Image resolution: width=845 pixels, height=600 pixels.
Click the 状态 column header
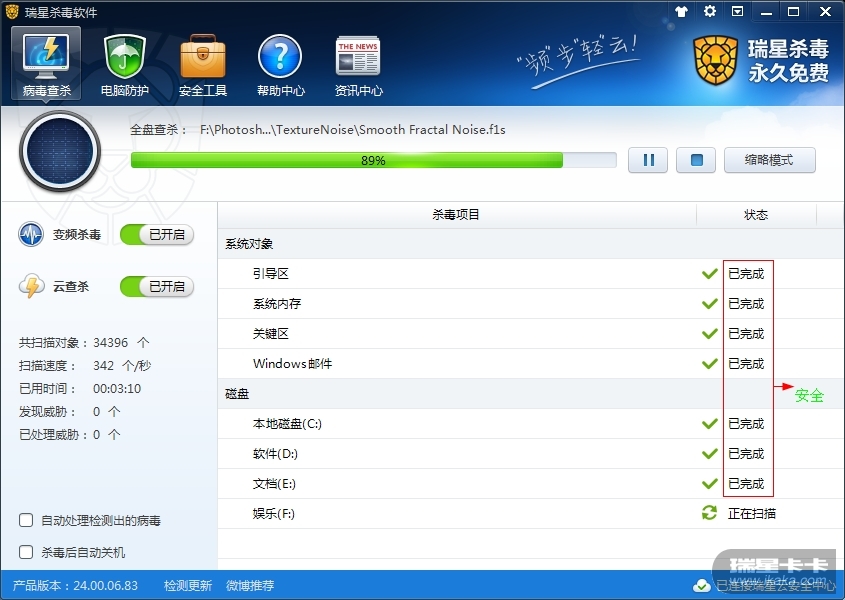[756, 215]
